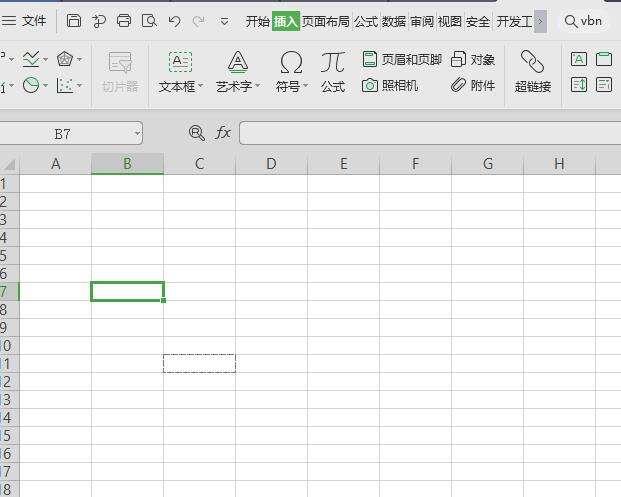Click the dashed-border cell C11
Screen dimensions: 621x497
200,364
